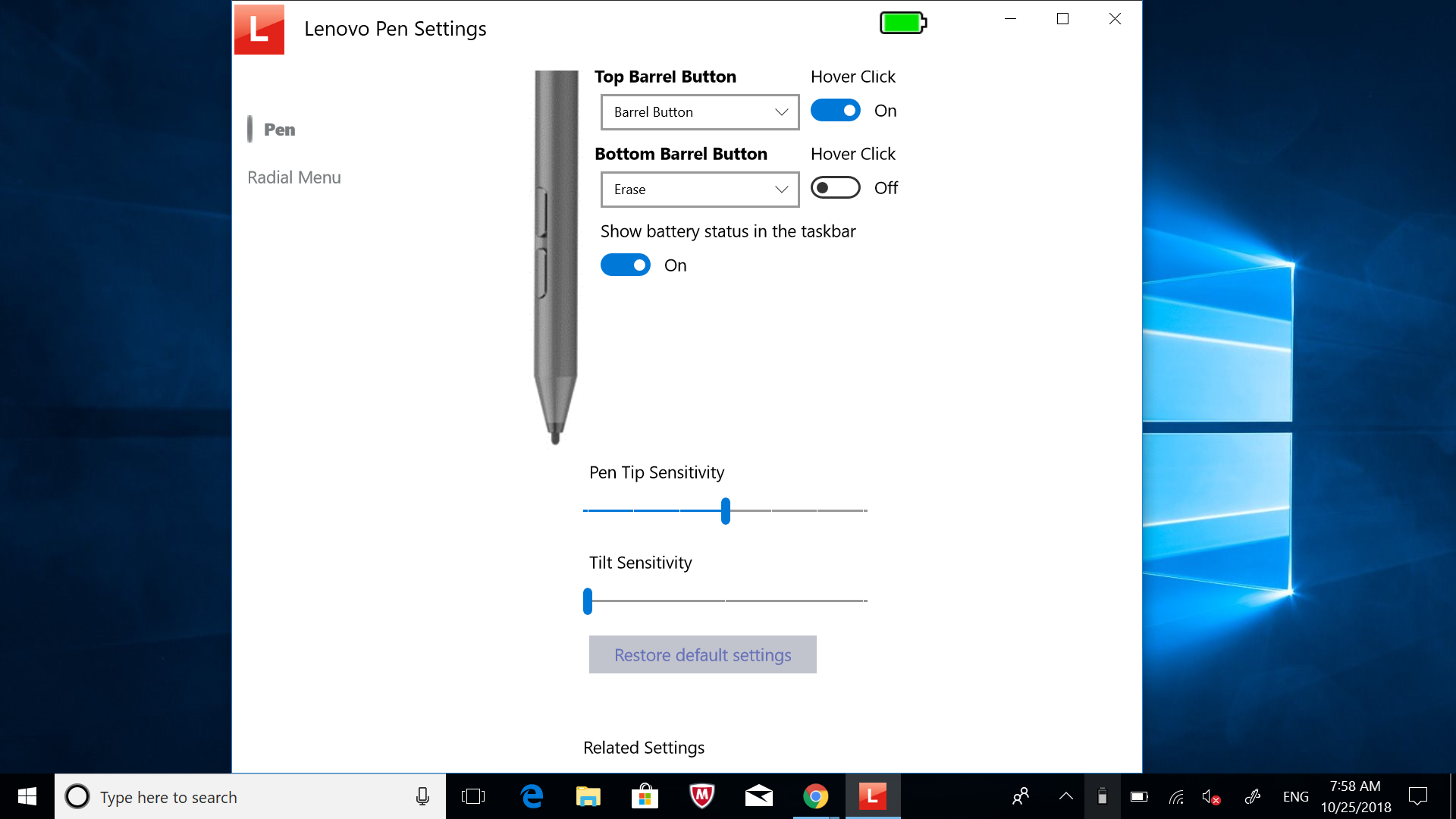Click the Tilt Sensitivity slider handle
The width and height of the screenshot is (1456, 819).
coord(588,601)
